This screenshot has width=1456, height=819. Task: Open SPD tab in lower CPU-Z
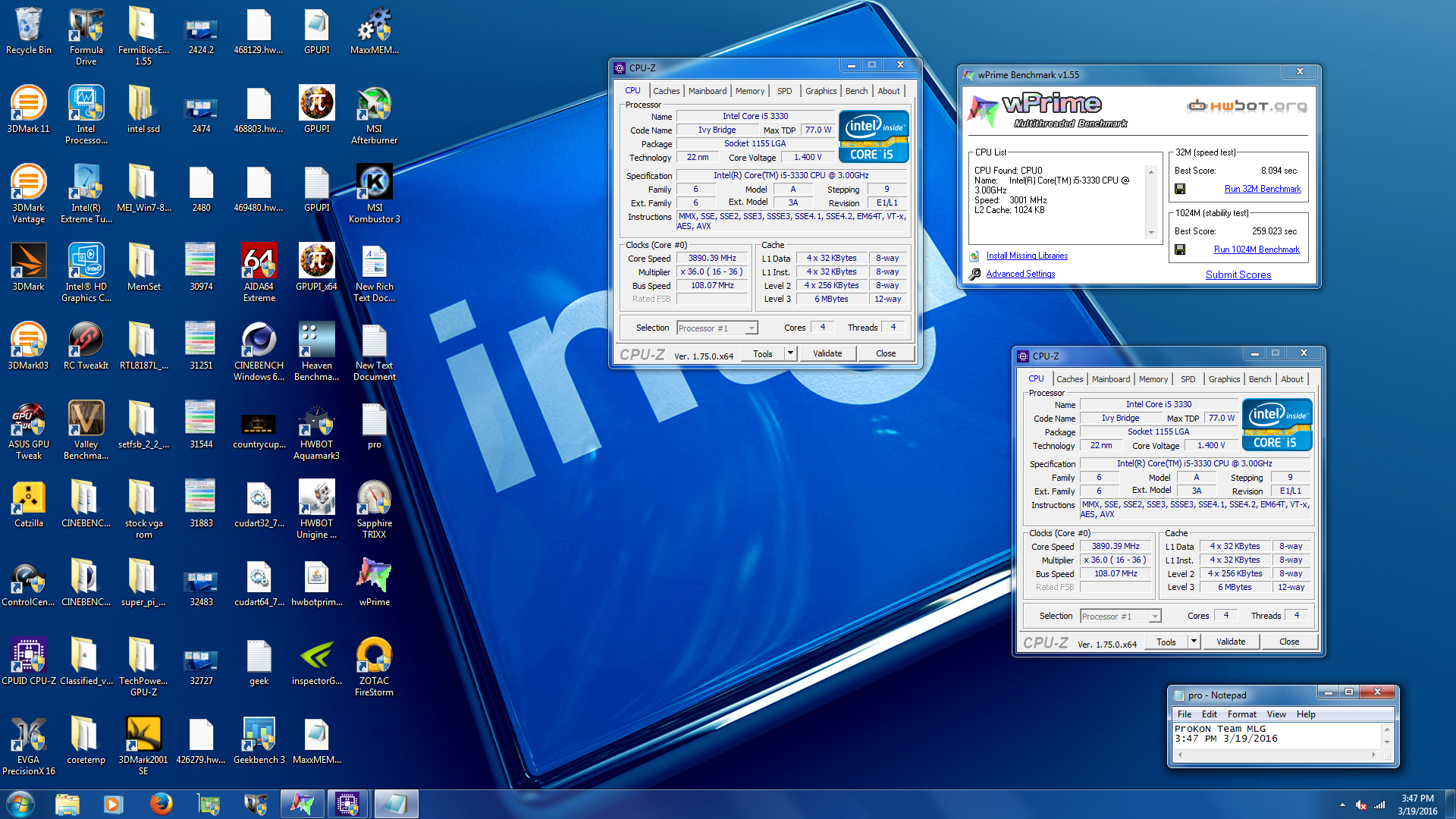1188,379
